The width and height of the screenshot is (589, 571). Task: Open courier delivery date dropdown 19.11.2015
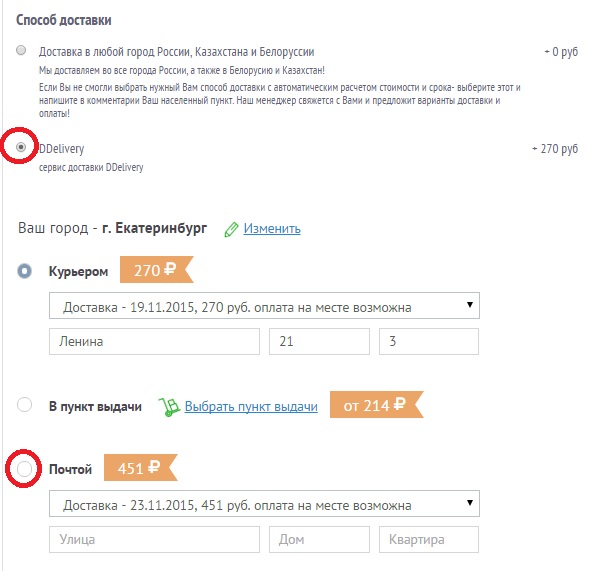pyautogui.click(x=264, y=306)
